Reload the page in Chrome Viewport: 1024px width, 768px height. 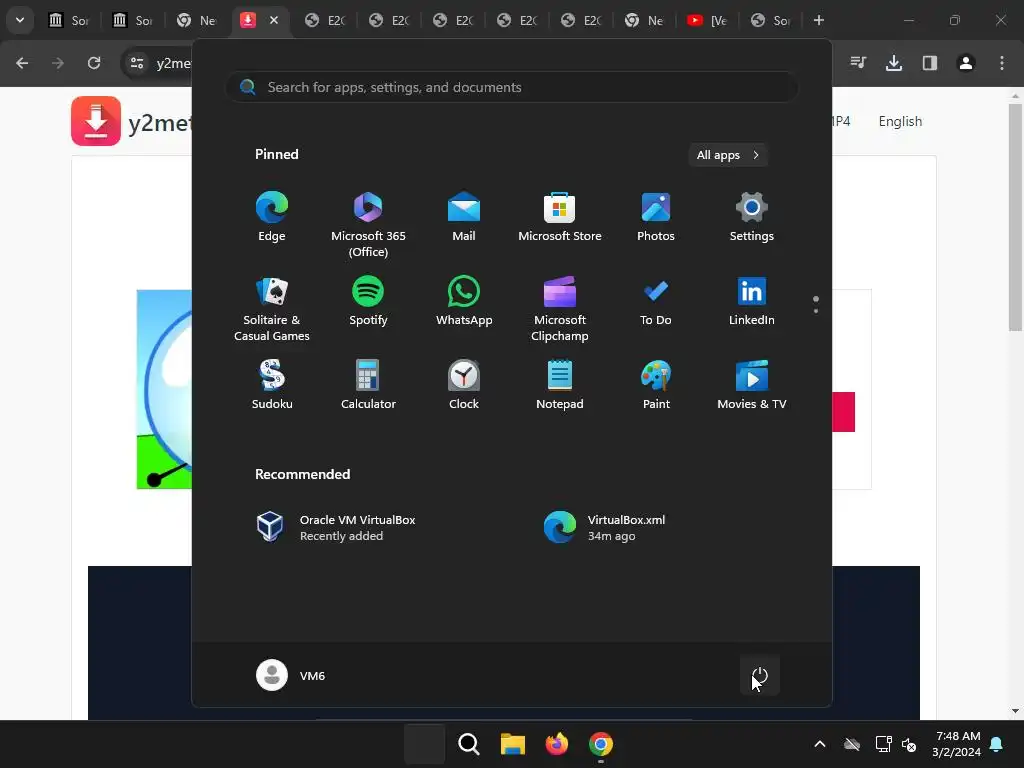point(94,63)
